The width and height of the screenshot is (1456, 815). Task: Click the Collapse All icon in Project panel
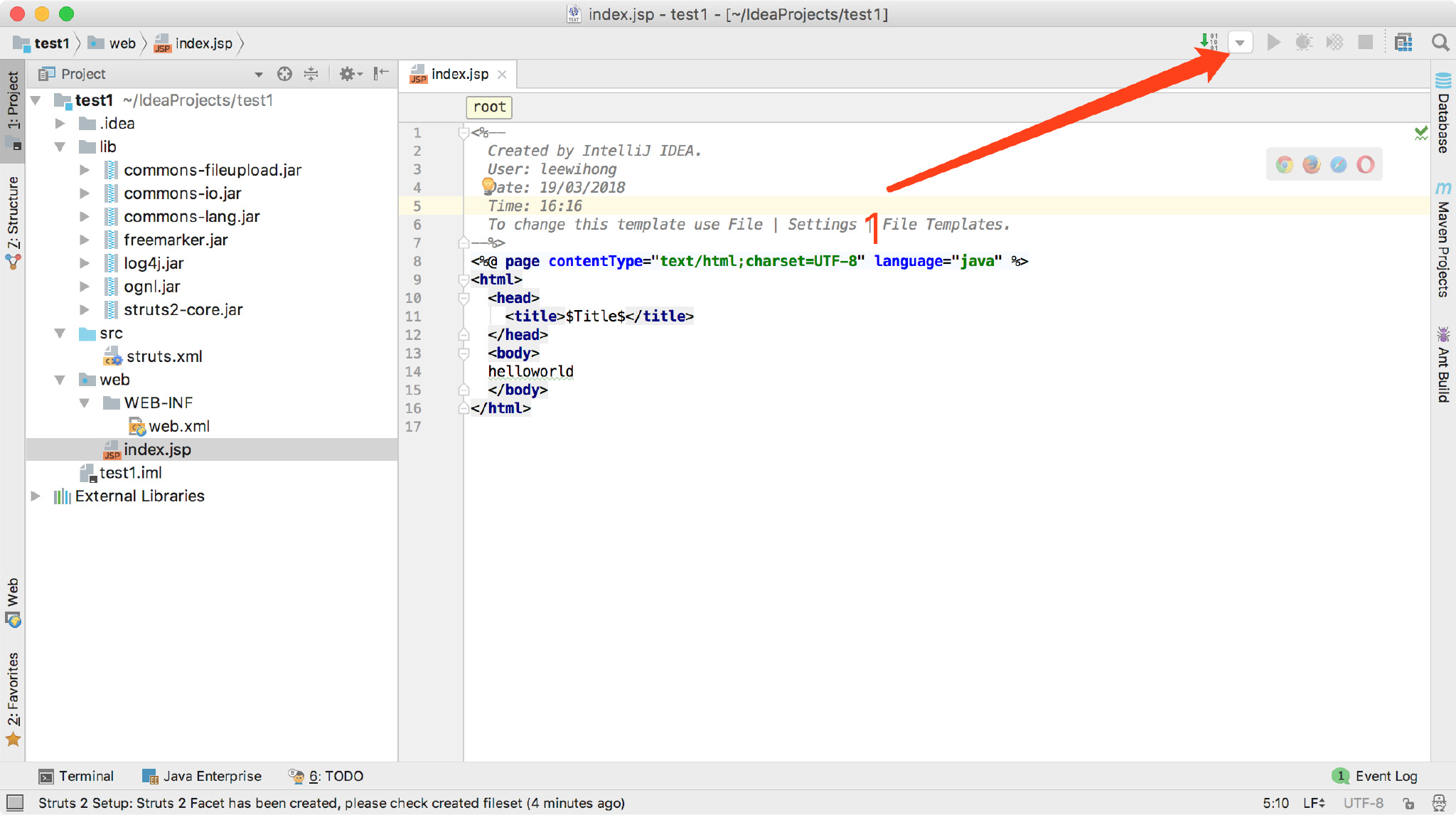pos(311,74)
